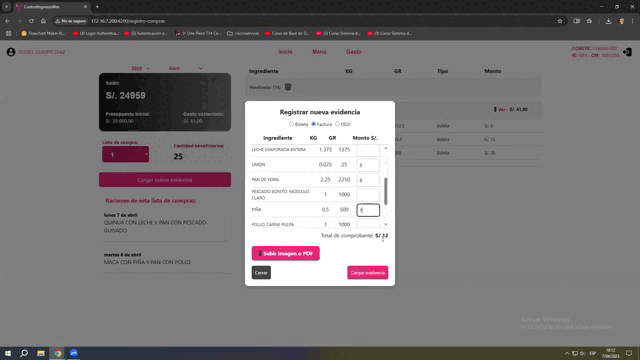Close the dialog with the Cerrar button
640x360 pixels.
point(261,273)
